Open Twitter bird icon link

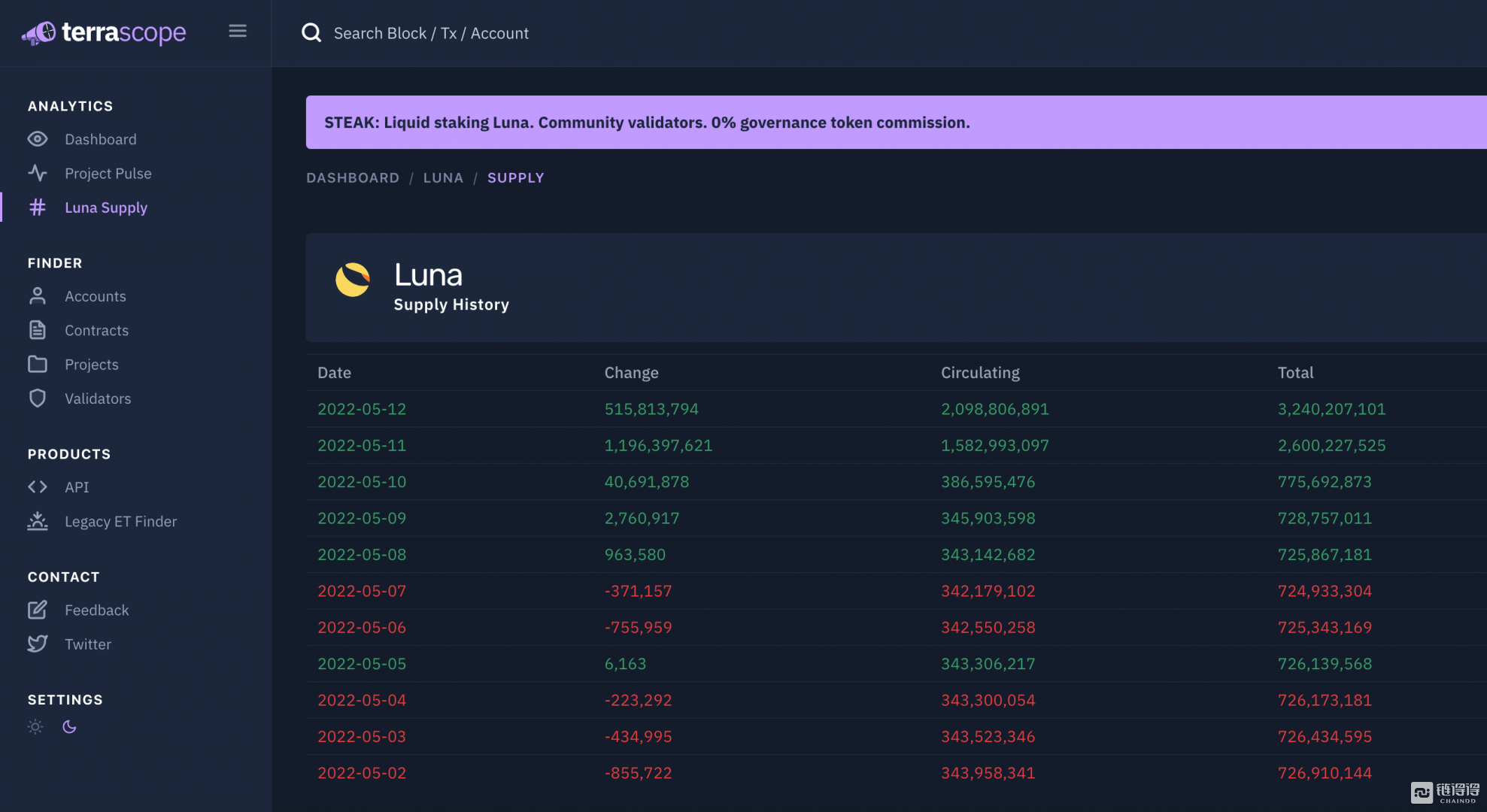point(38,644)
